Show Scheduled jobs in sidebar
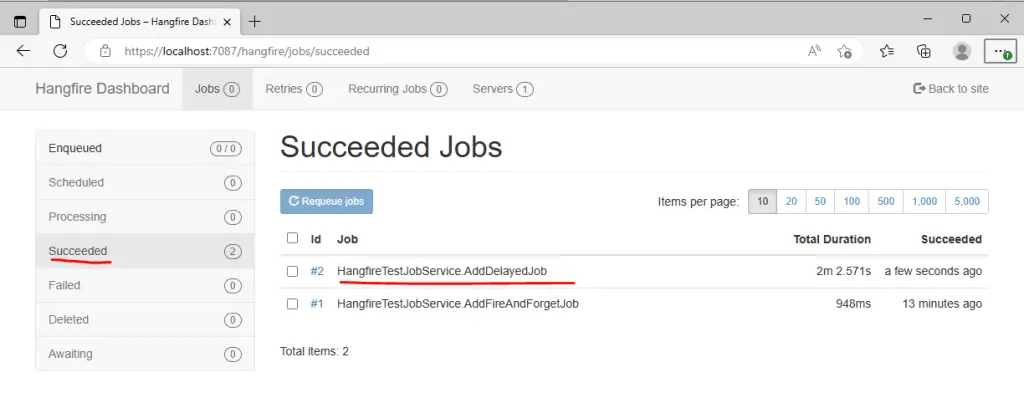Image resolution: width=1024 pixels, height=403 pixels. pyautogui.click(x=145, y=182)
